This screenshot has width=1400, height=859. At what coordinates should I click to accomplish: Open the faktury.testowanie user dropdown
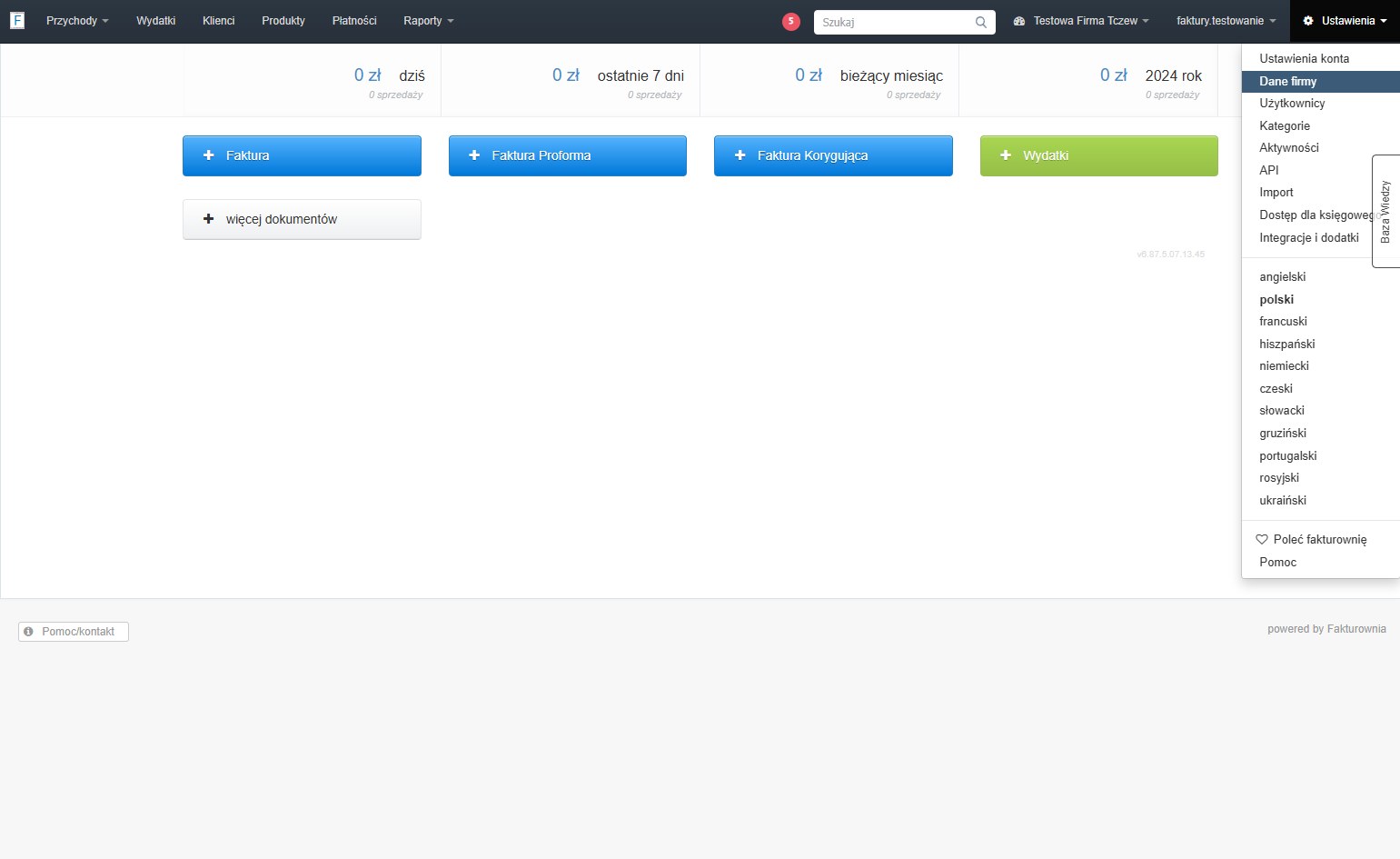(1226, 21)
